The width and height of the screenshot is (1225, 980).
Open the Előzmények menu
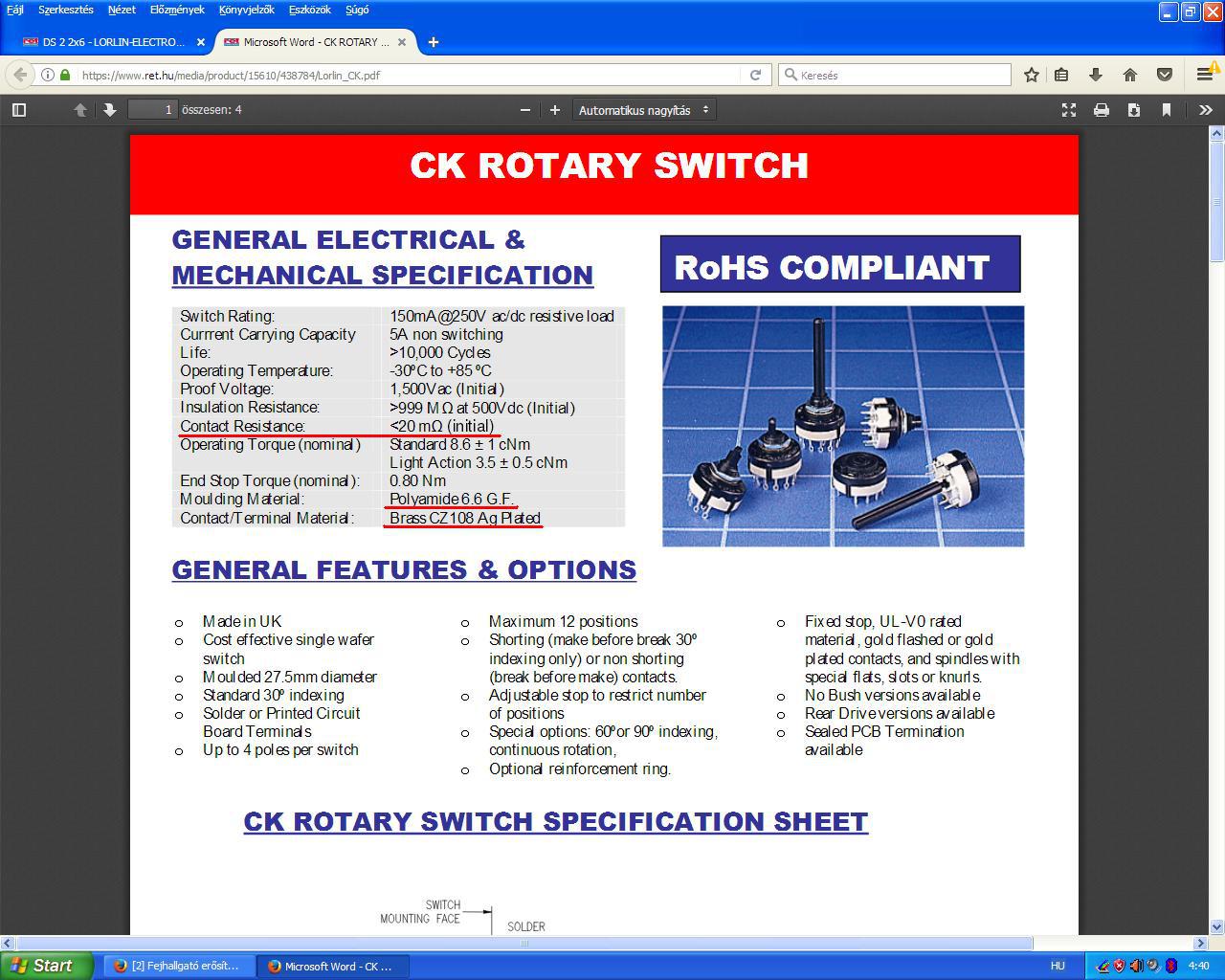point(177,10)
